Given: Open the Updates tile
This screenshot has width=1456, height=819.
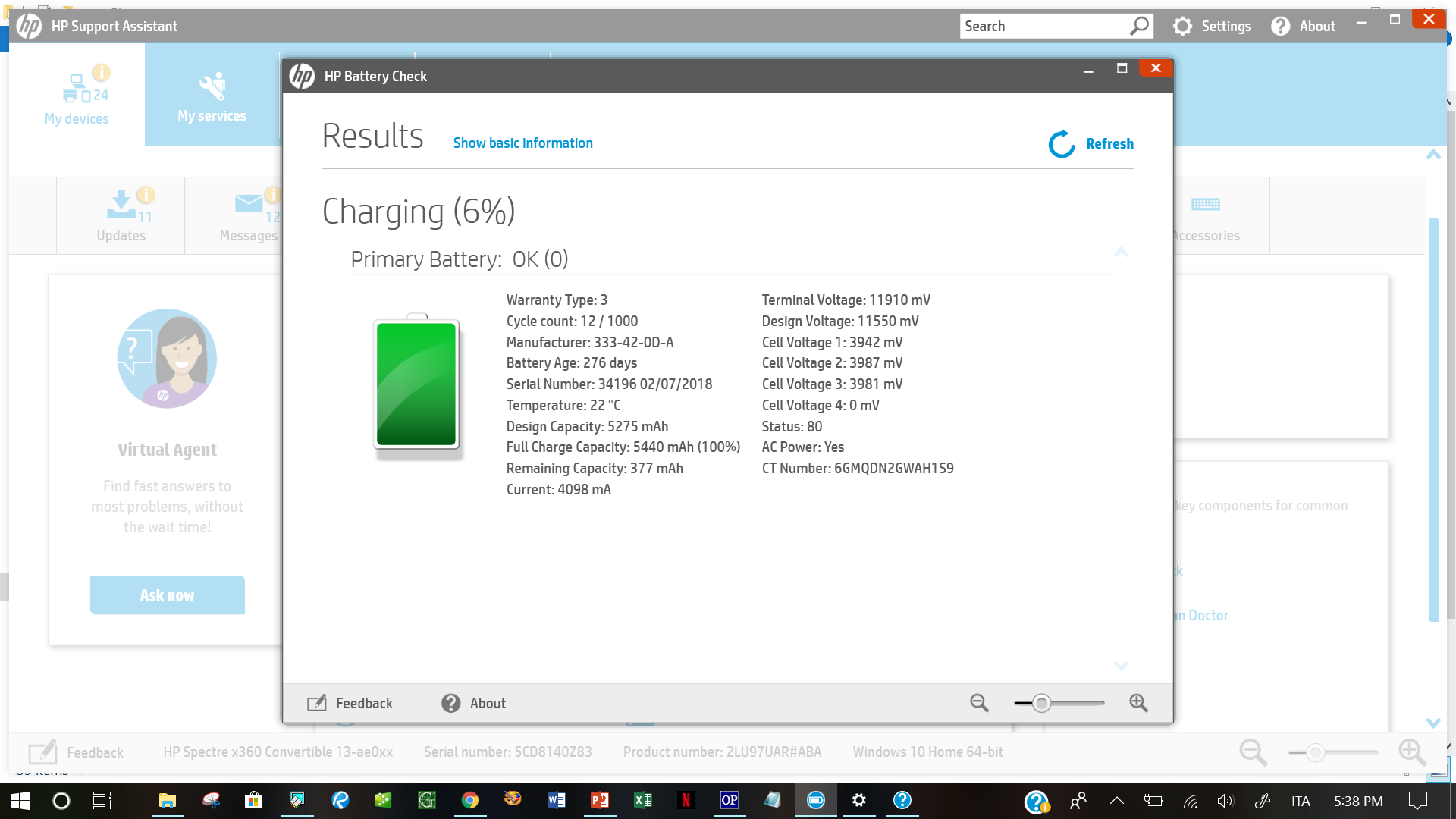Looking at the screenshot, I should coord(121,215).
